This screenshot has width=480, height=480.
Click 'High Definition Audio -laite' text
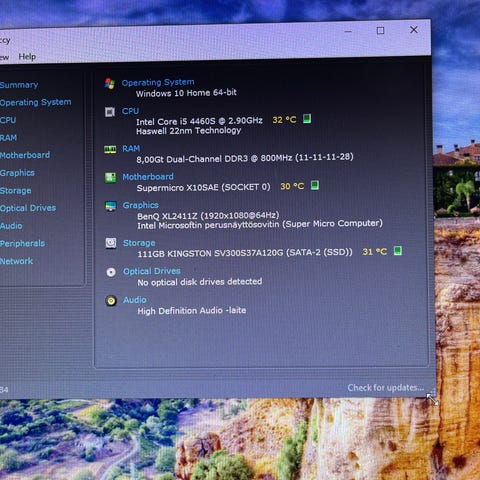[x=192, y=311]
